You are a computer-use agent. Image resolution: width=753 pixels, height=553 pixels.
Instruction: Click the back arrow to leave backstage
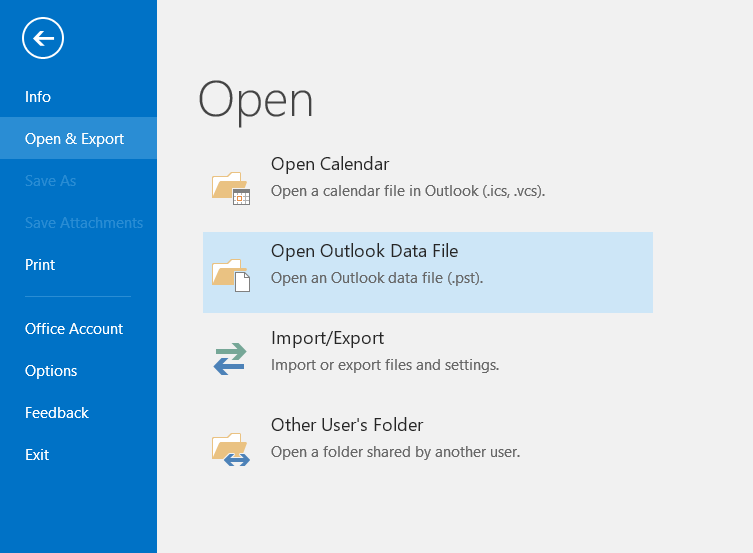click(x=42, y=39)
